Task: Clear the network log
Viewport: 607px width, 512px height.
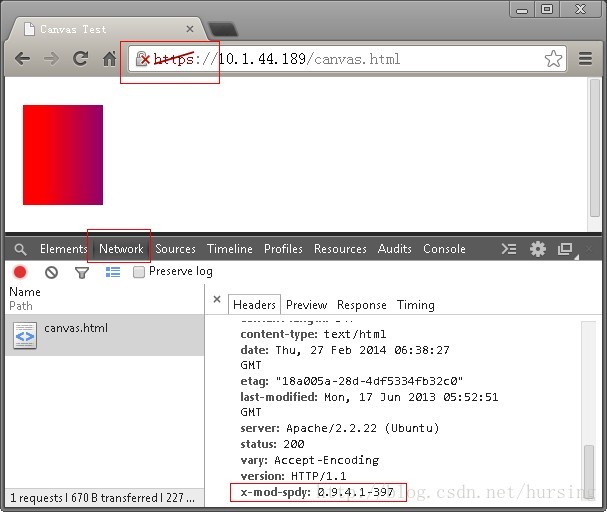Action: [51, 272]
